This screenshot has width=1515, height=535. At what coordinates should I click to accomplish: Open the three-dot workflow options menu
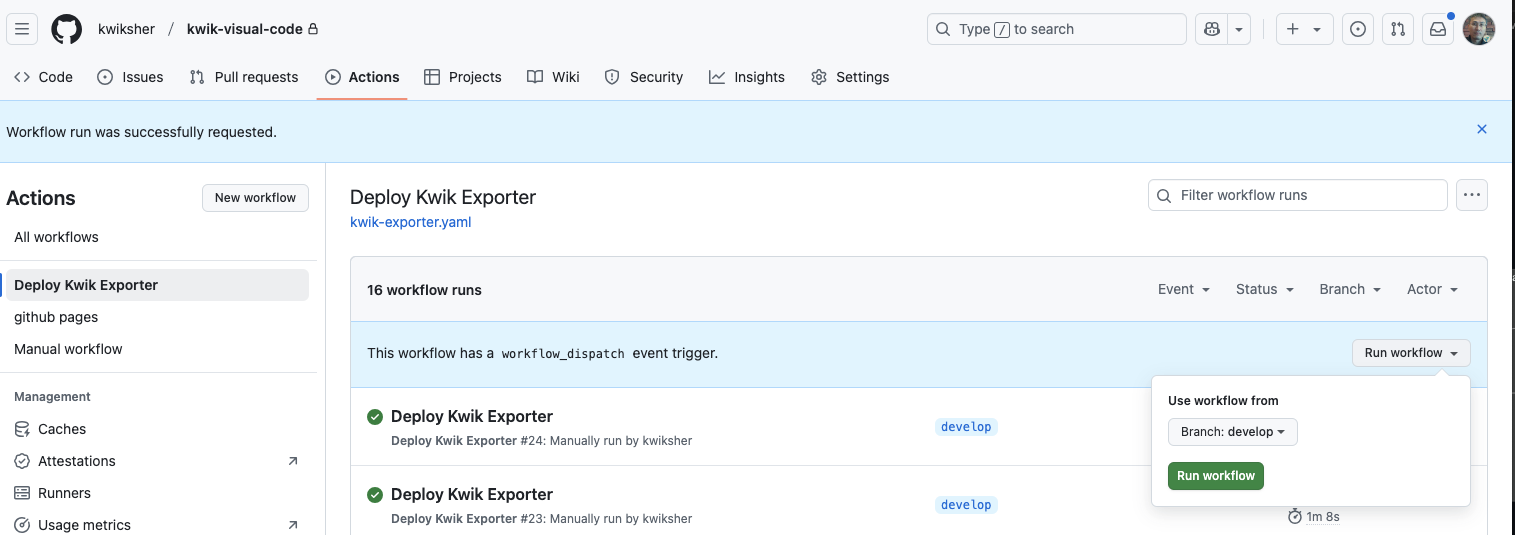point(1472,195)
